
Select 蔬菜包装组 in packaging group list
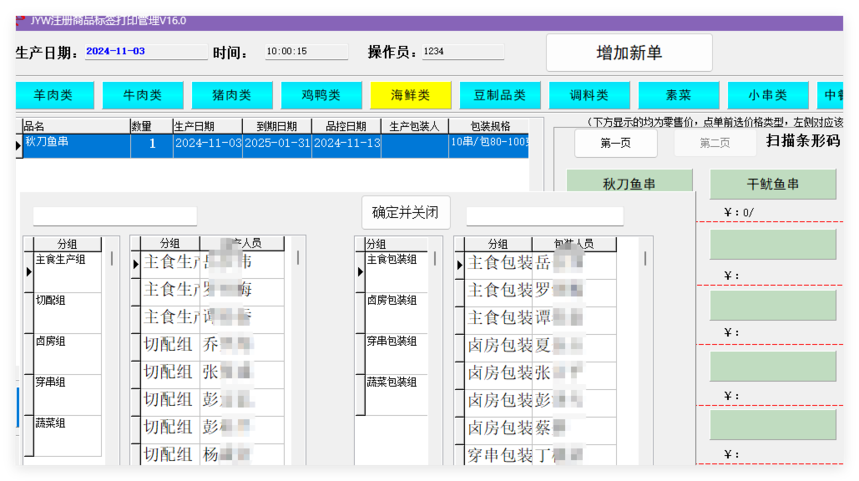pos(396,395)
